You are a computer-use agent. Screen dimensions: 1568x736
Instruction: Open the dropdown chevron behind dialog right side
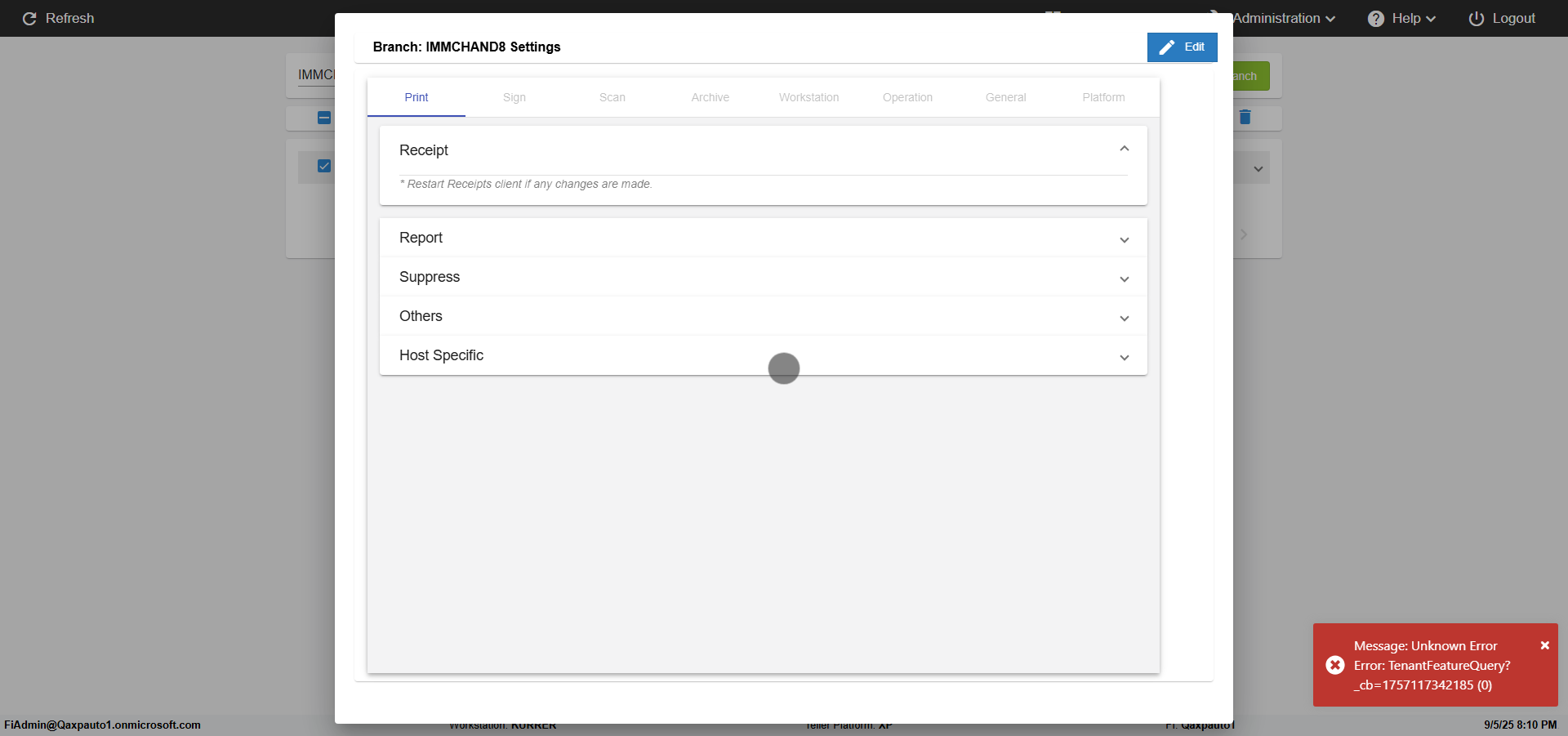(x=1258, y=169)
